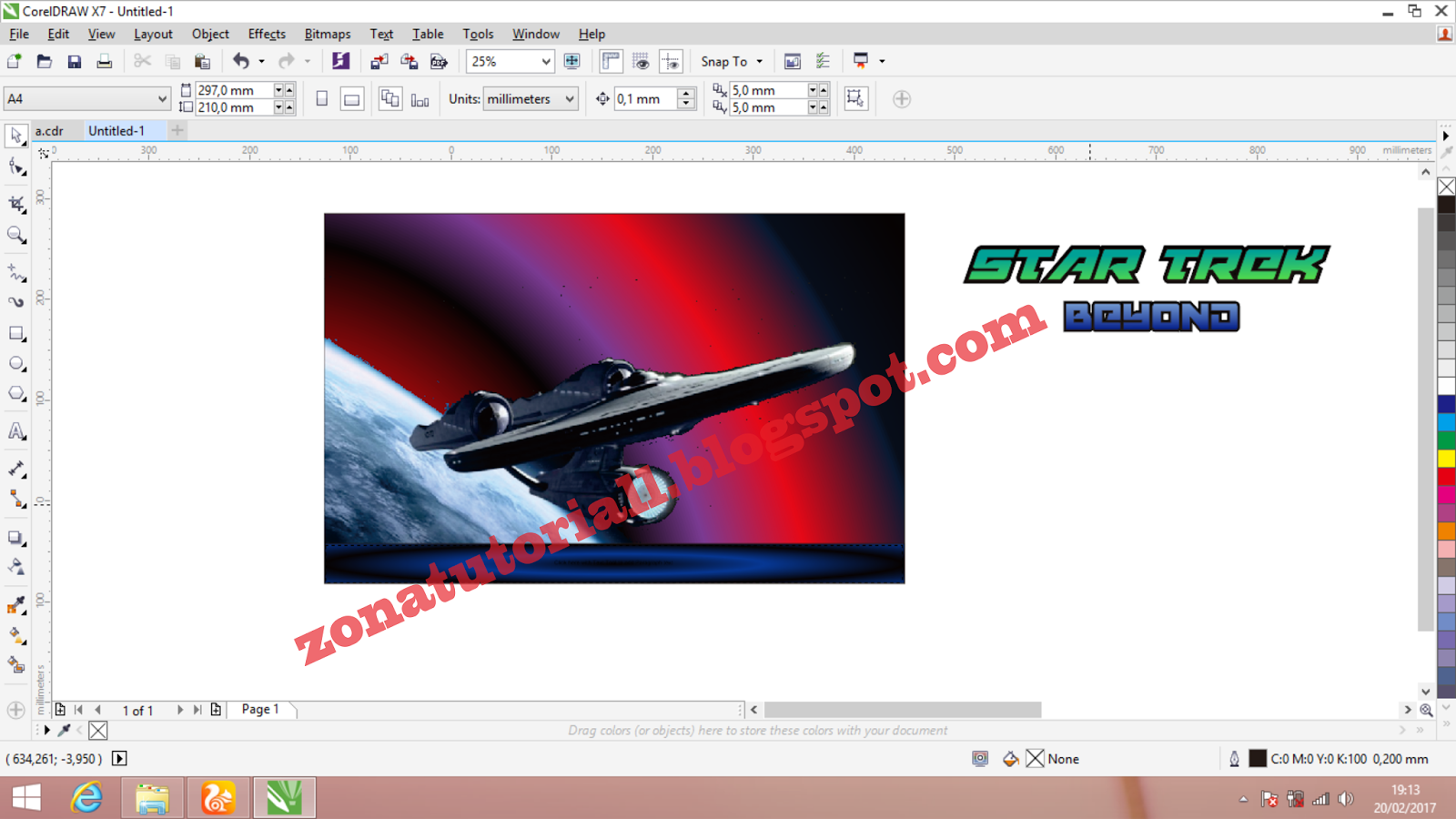Select the Zoom tool in toolbox
The height and width of the screenshot is (819, 1456).
pyautogui.click(x=16, y=235)
